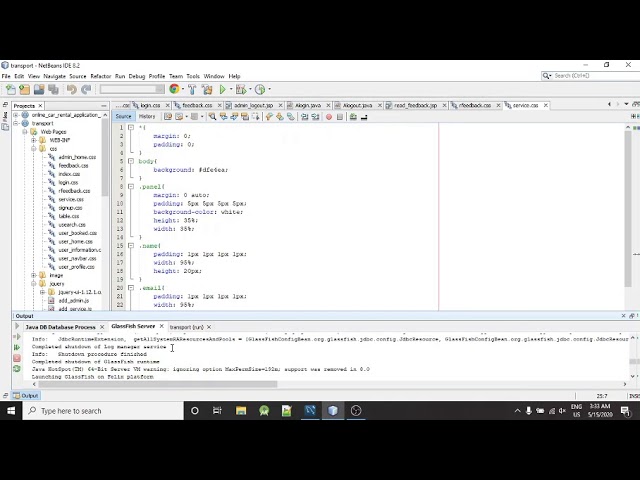
Task: Expand online_car_rental_application project node
Action: pyautogui.click(x=16, y=115)
